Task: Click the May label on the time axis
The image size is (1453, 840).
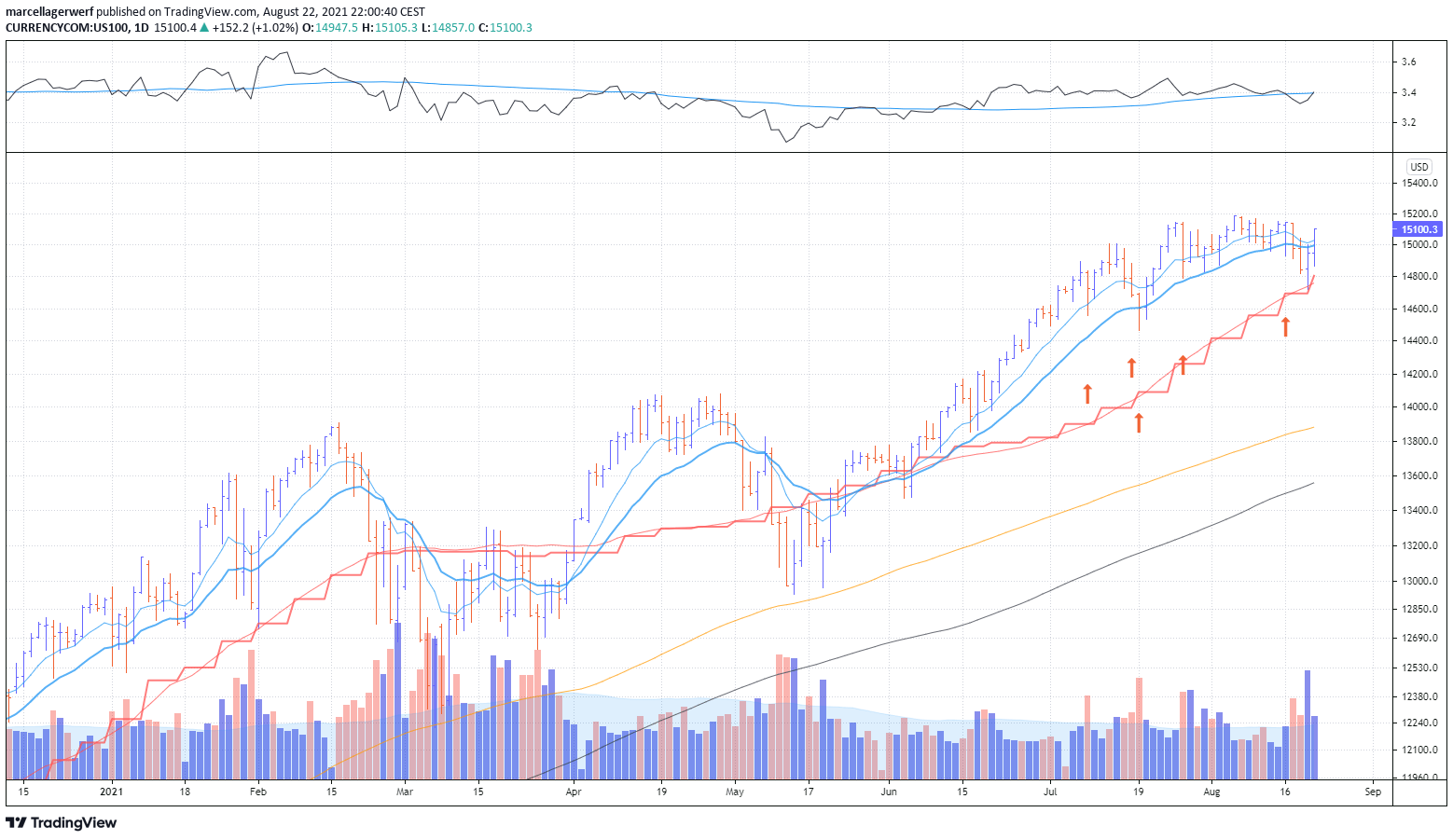Action: click(735, 792)
